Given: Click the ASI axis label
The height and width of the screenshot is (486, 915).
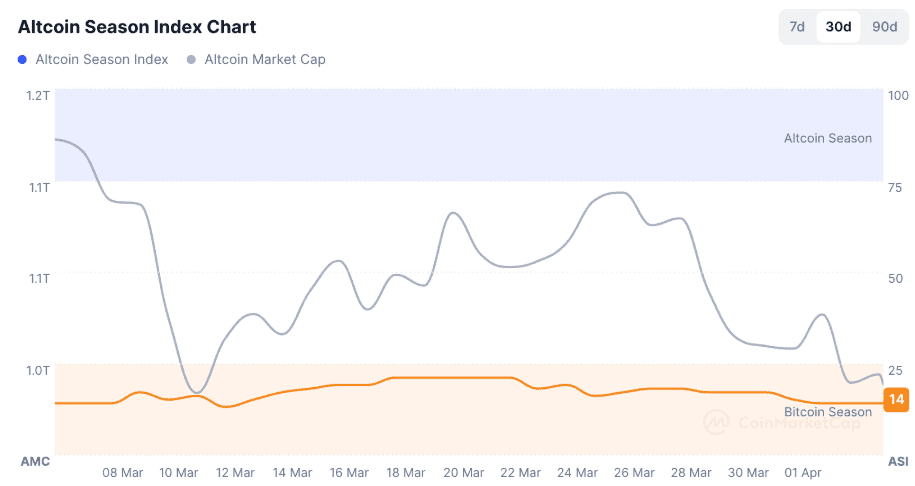Looking at the screenshot, I should point(897,461).
